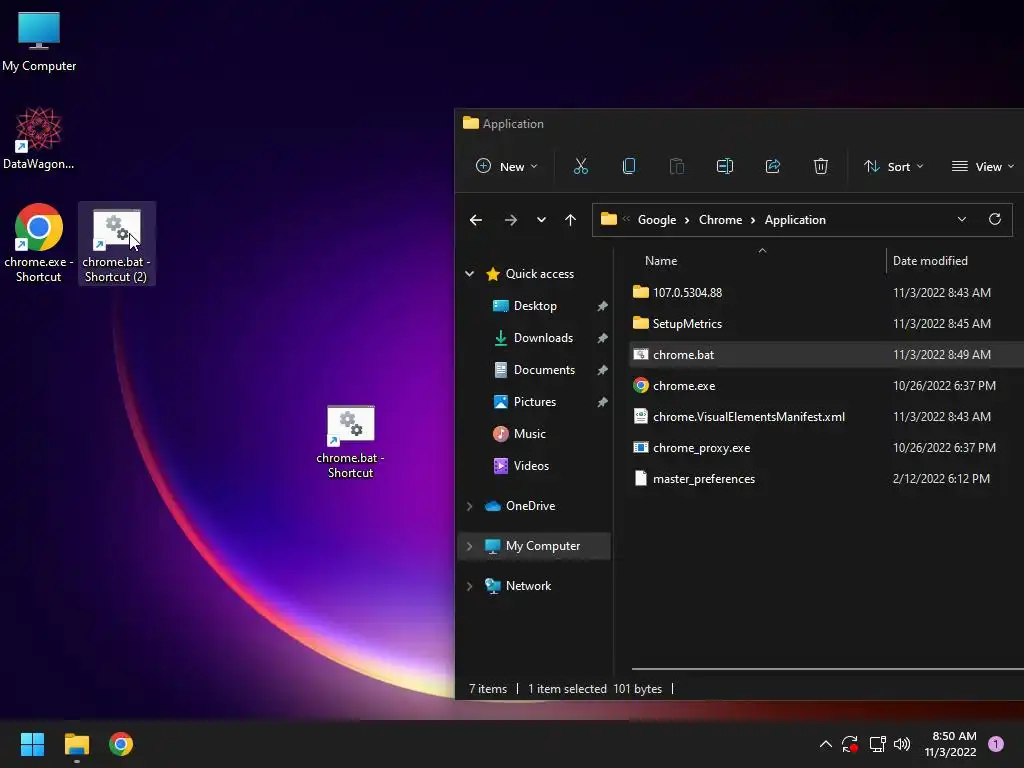Open the View options dropdown
1024x768 pixels.
(983, 167)
